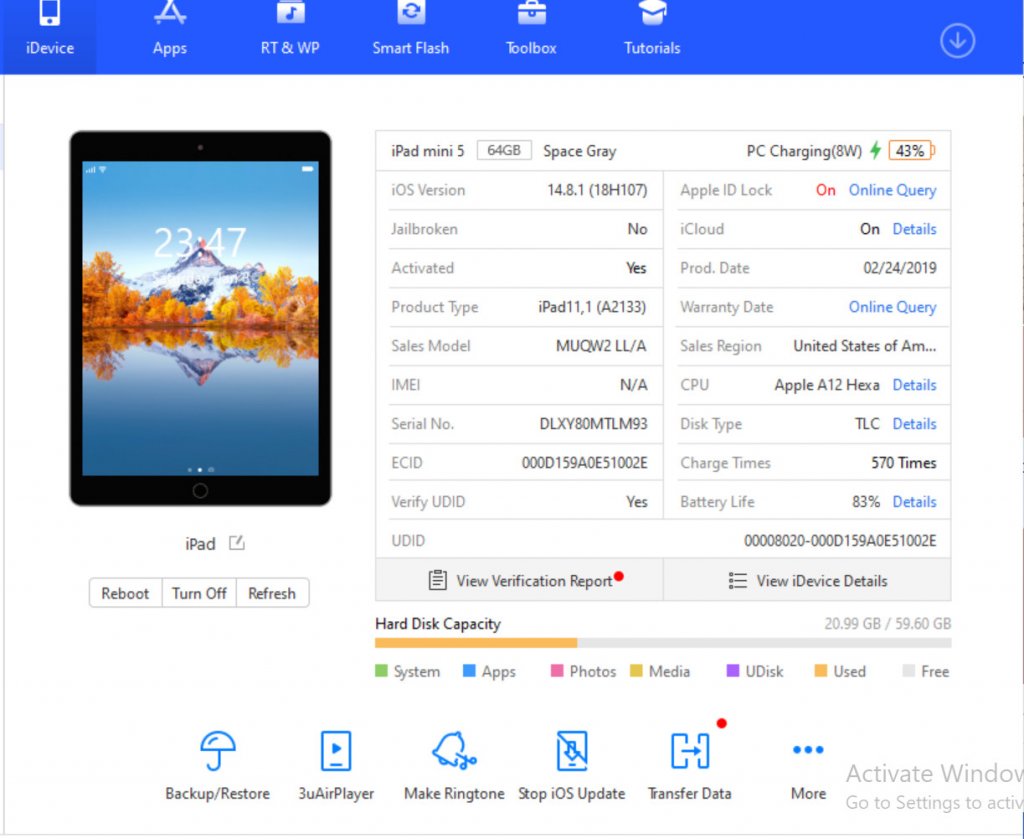Reboot the connected iPad
This screenshot has height=839, width=1024.
pos(125,593)
